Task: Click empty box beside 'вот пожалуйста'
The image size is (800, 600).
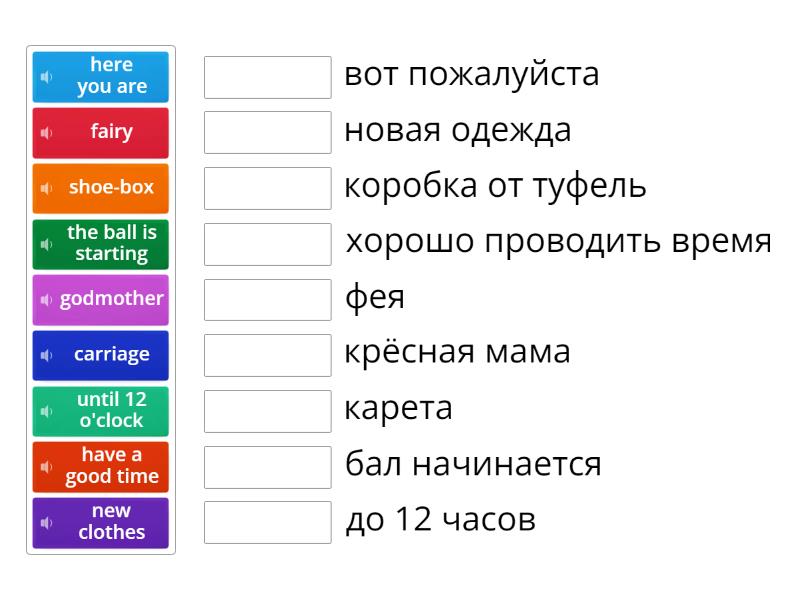Action: pyautogui.click(x=267, y=77)
